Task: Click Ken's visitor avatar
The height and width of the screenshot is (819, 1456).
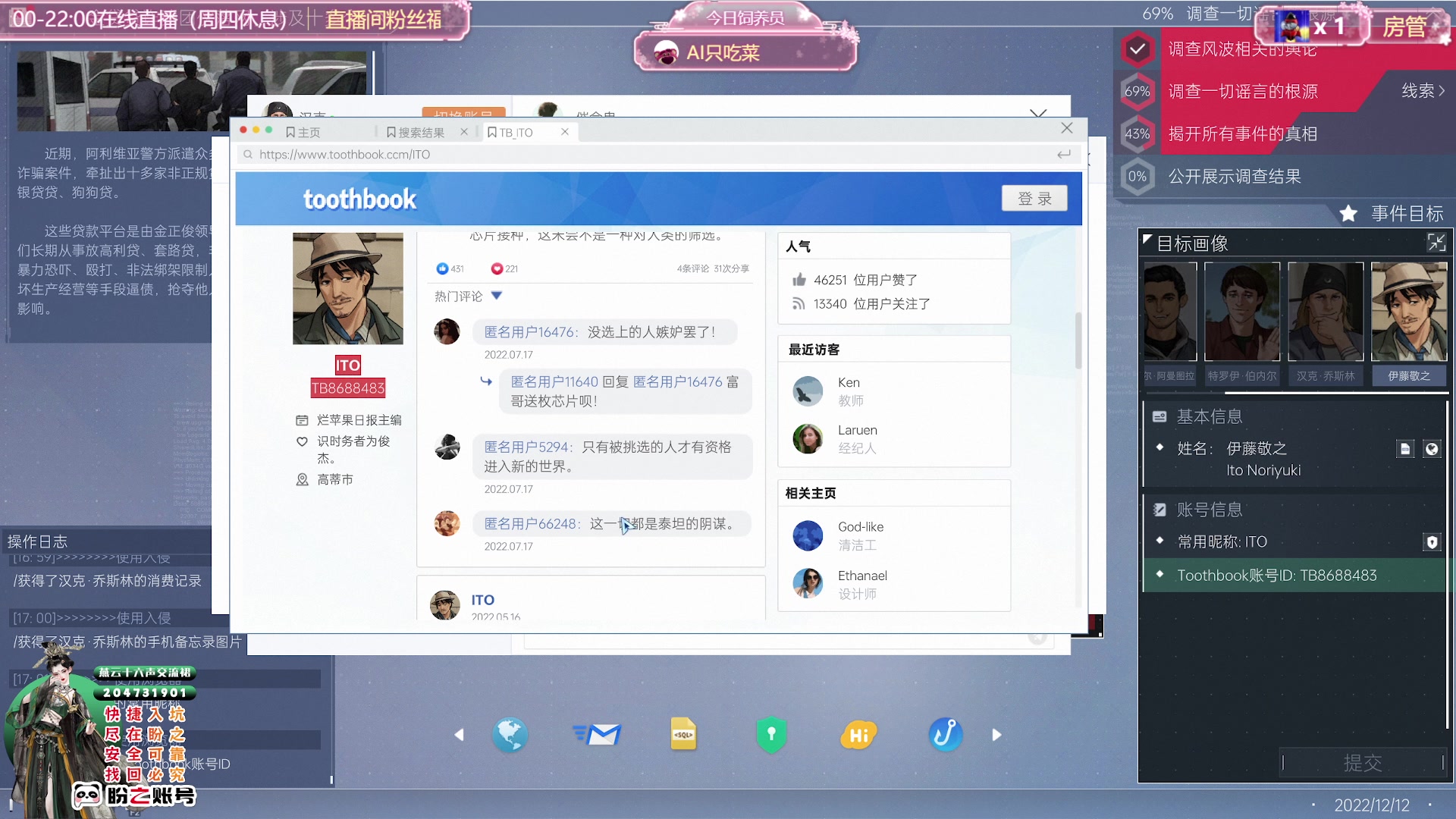Action: pyautogui.click(x=808, y=391)
